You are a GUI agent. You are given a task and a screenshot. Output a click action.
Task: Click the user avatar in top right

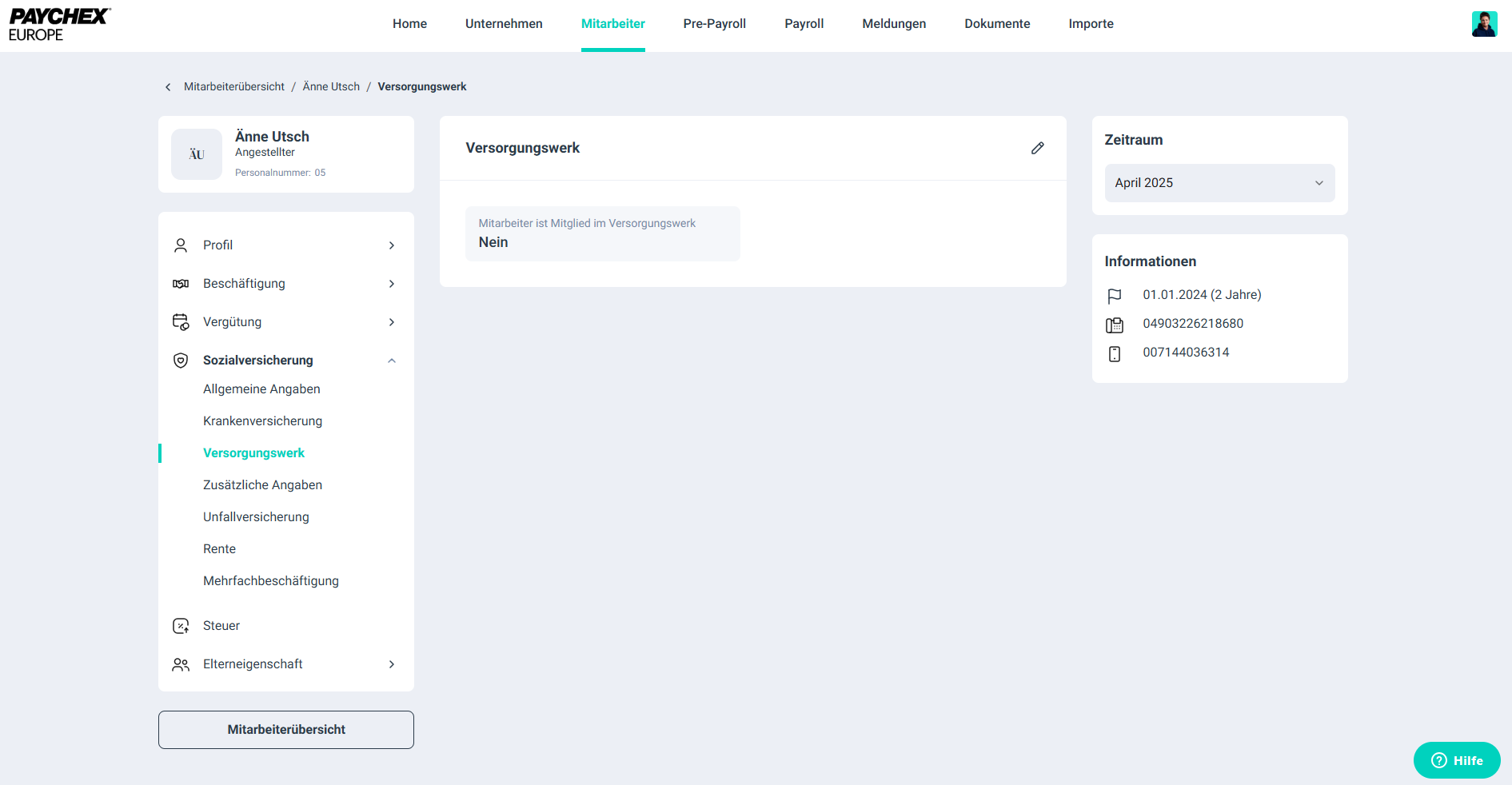tap(1484, 24)
